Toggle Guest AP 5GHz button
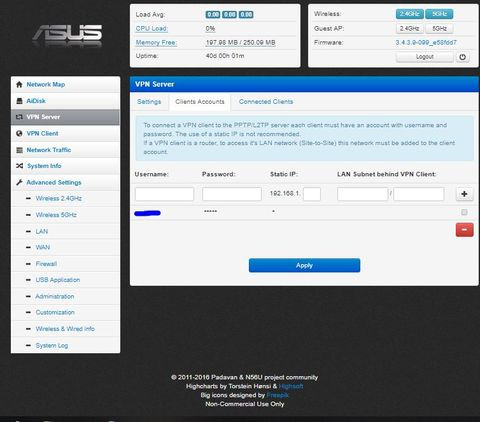This screenshot has height=422, width=480. tap(439, 29)
